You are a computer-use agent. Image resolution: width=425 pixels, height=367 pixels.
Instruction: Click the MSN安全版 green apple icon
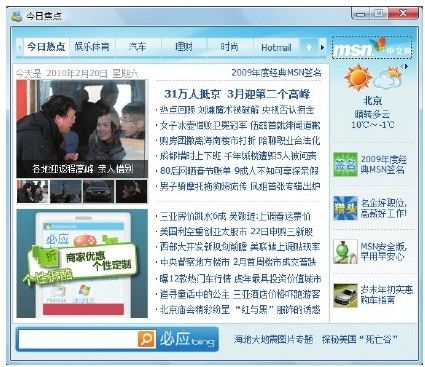[x=345, y=252]
